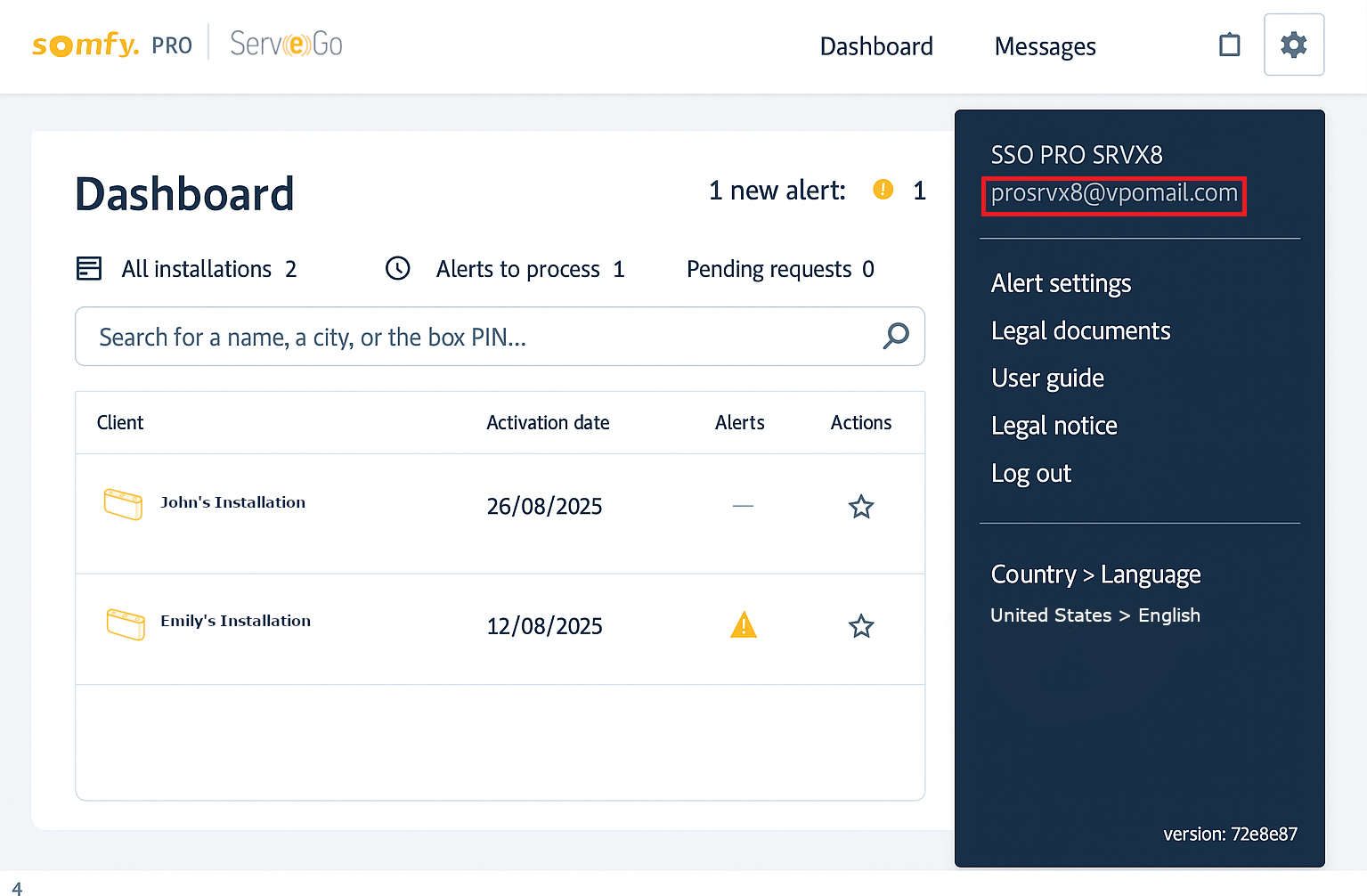The image size is (1367, 896).
Task: Toggle the favorite star for John's Installation
Action: point(860,506)
